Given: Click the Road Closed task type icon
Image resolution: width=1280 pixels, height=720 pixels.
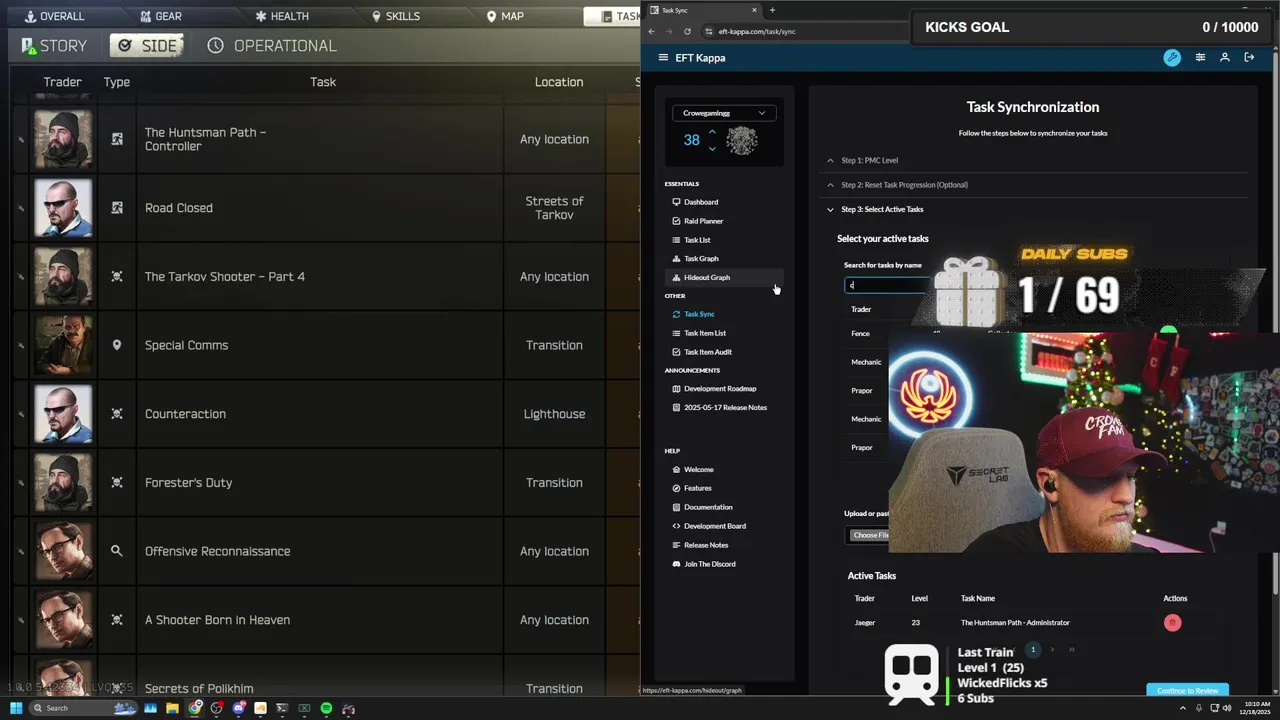Looking at the screenshot, I should [x=117, y=208].
